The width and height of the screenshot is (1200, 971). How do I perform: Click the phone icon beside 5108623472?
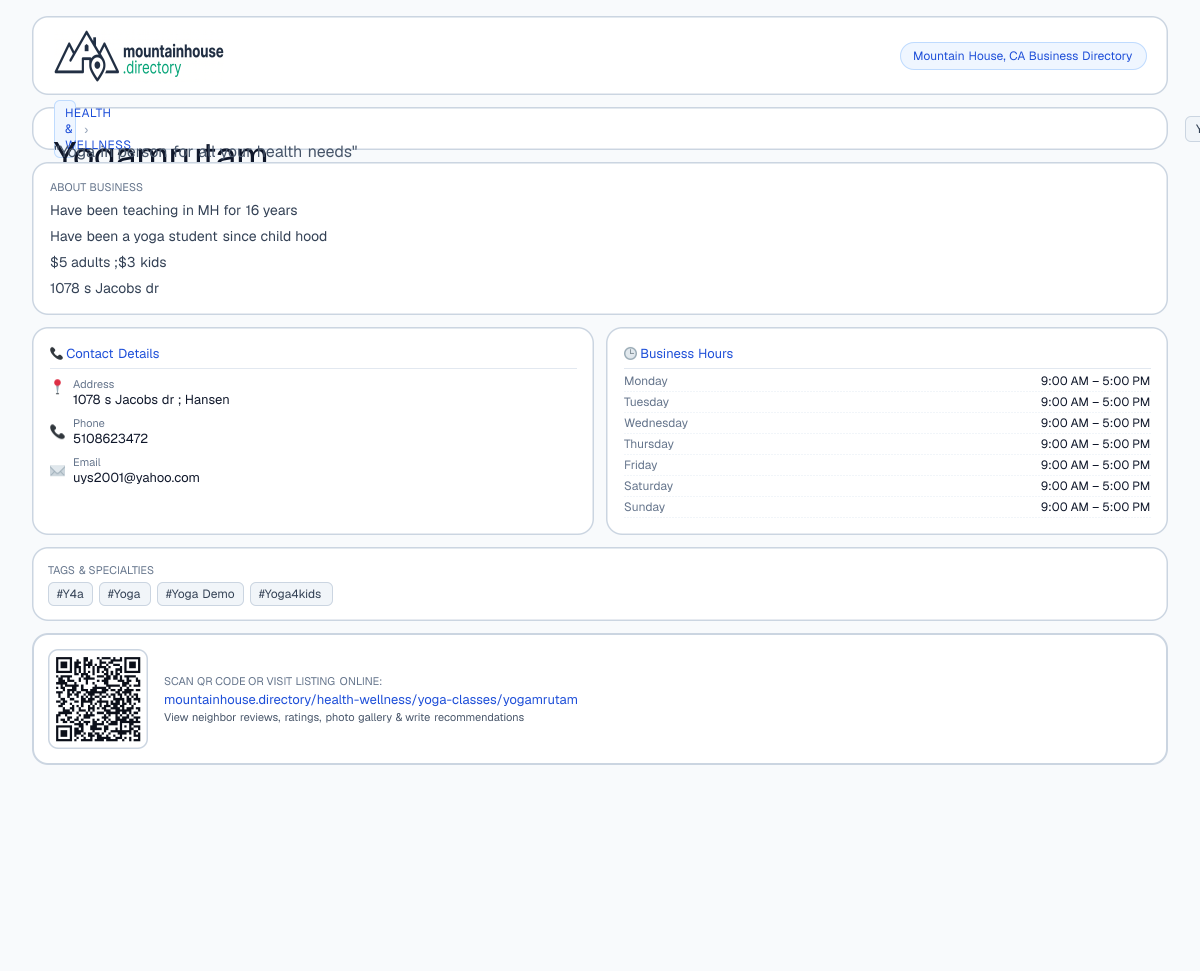[x=57, y=431]
